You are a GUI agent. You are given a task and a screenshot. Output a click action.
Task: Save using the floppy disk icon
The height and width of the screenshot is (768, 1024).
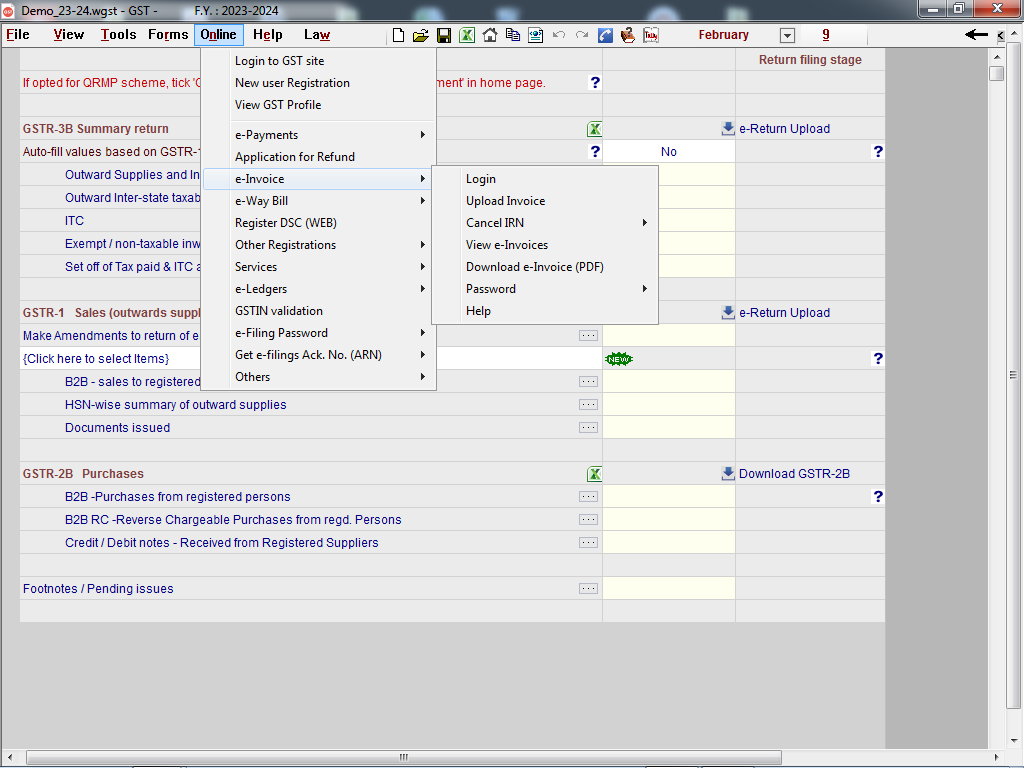pyautogui.click(x=444, y=35)
